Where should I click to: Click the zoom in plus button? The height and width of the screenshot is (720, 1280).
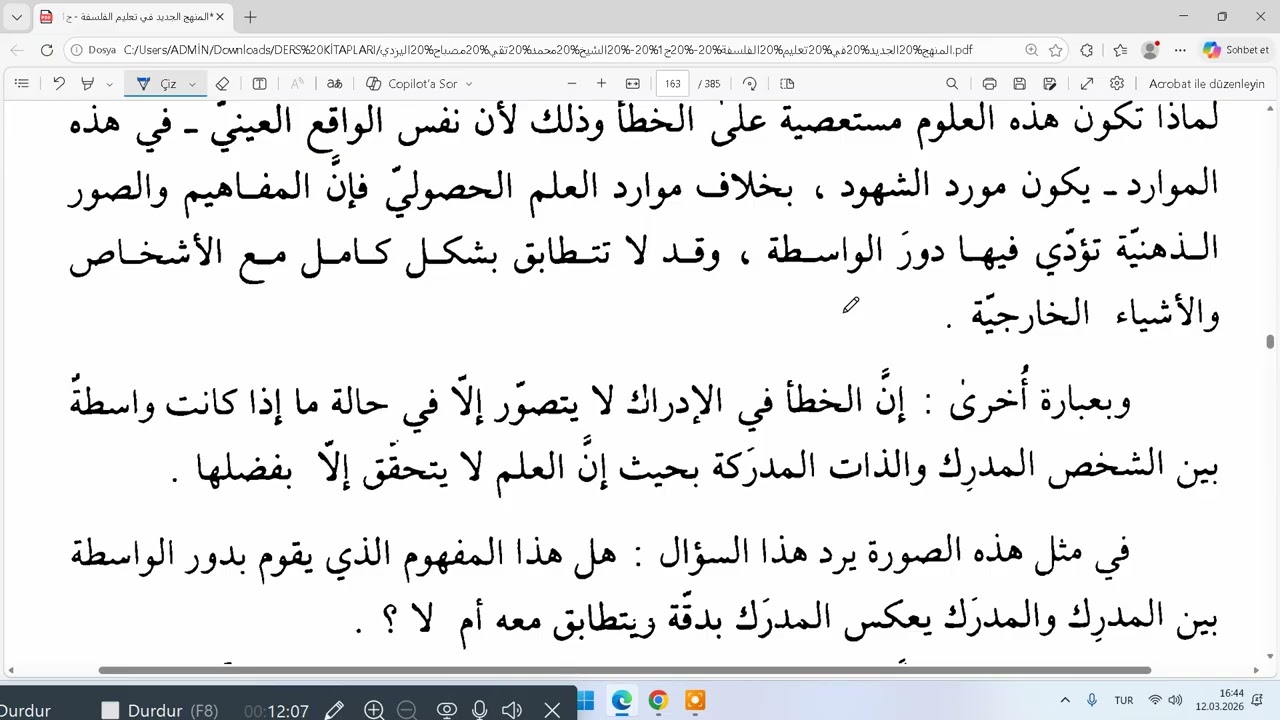(601, 84)
